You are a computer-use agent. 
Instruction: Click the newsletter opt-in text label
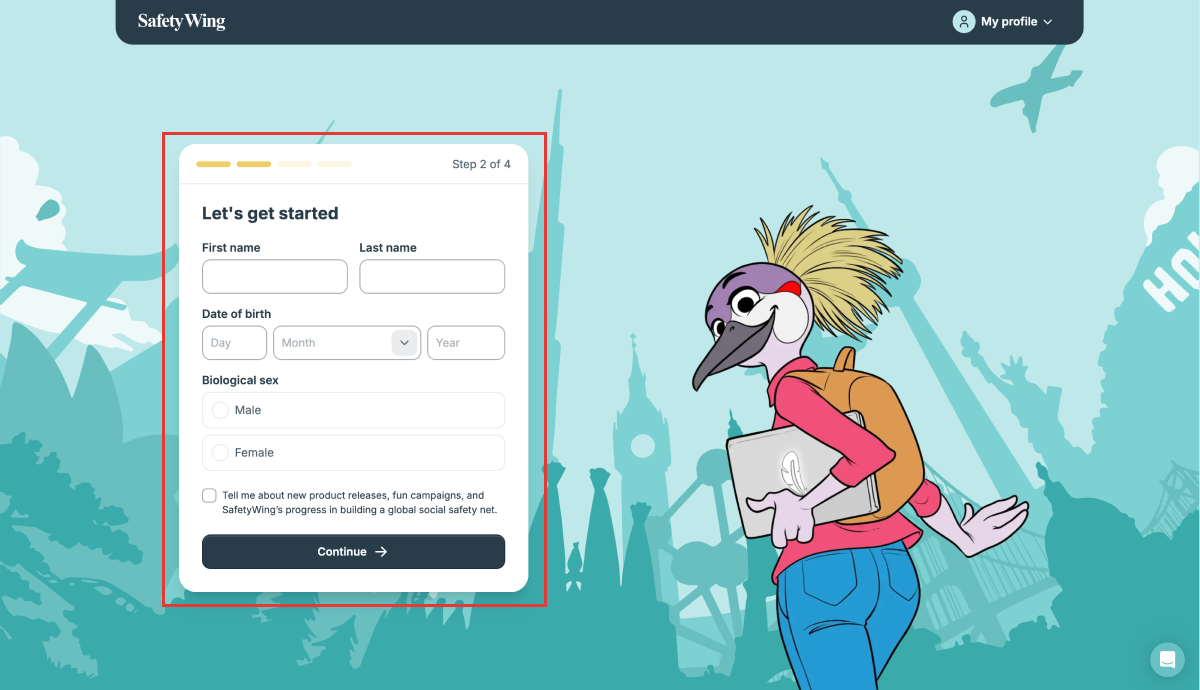click(x=360, y=502)
